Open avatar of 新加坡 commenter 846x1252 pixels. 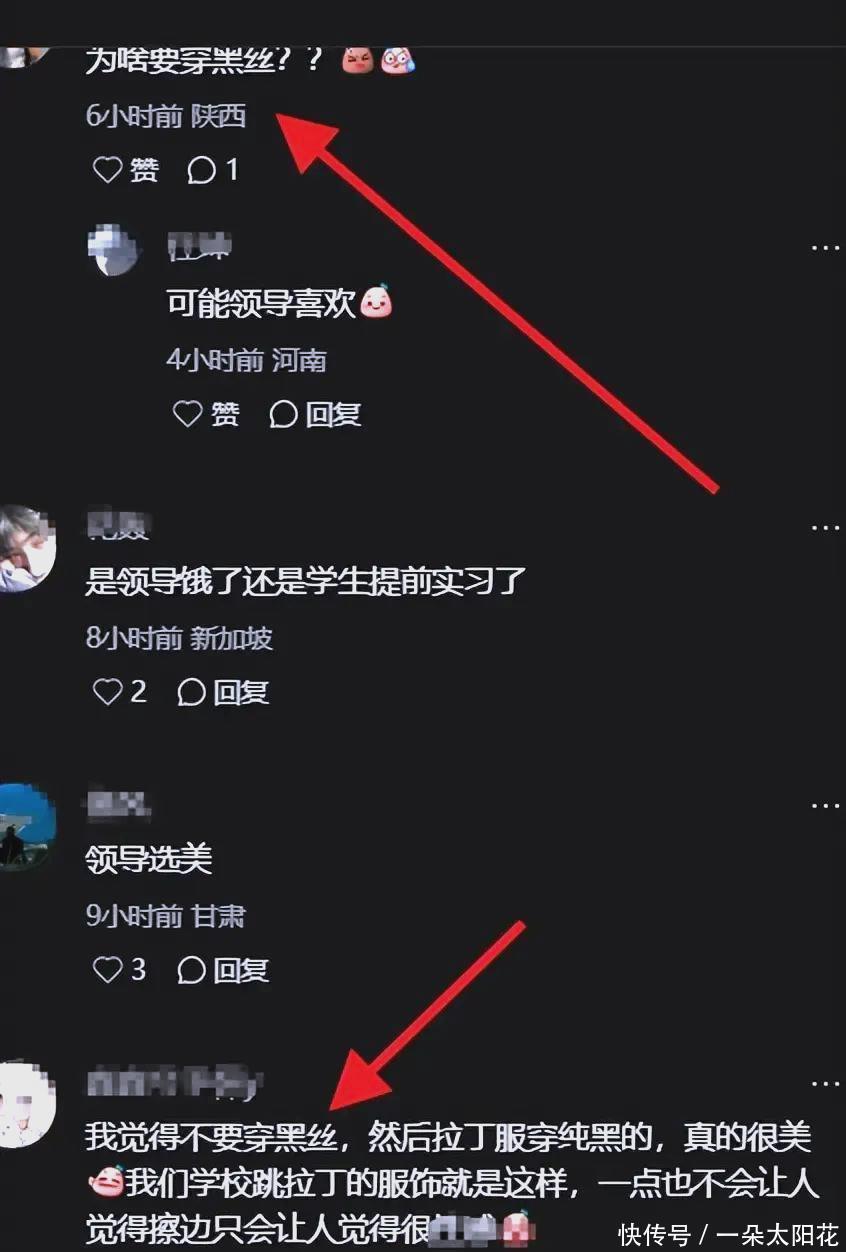coord(27,549)
